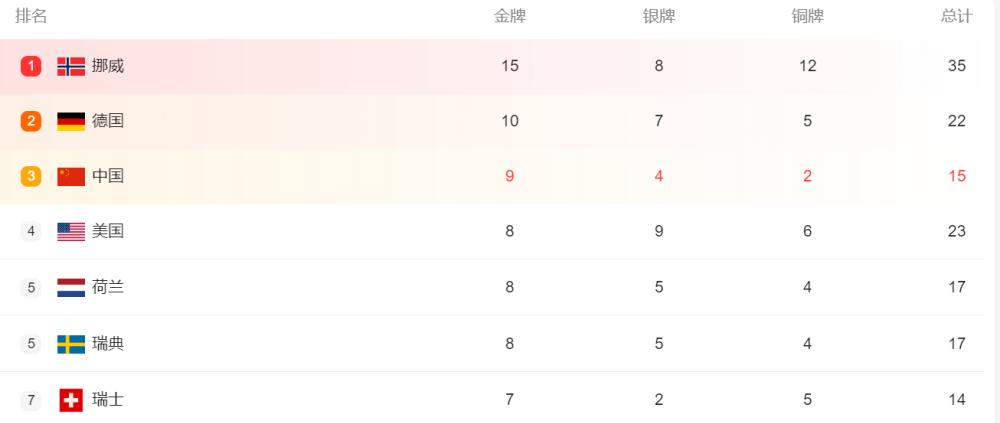
Task: Select the 铜牌 column header
Action: 808,17
